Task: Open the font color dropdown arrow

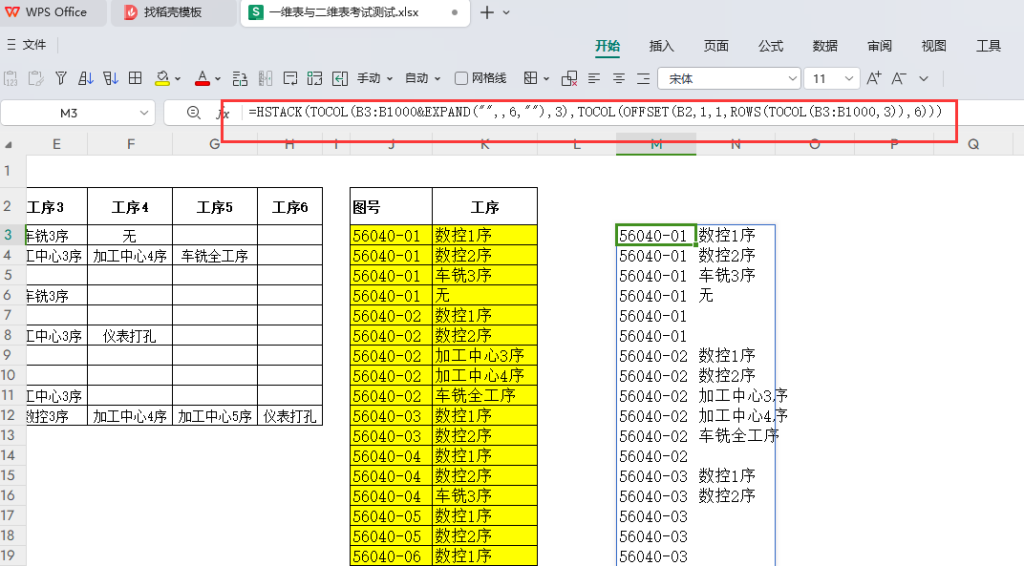Action: (217, 79)
